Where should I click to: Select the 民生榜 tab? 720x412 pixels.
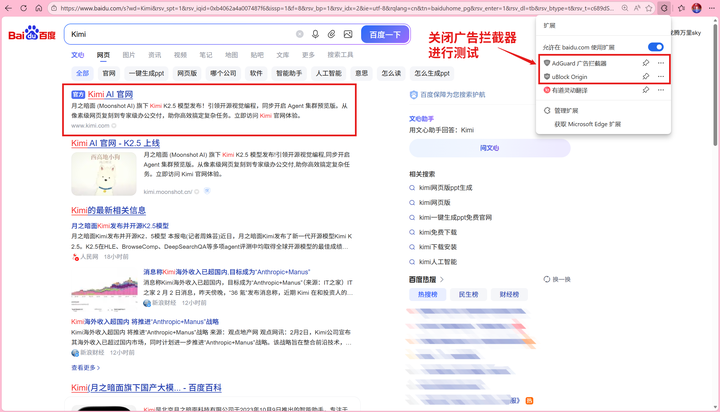468,294
